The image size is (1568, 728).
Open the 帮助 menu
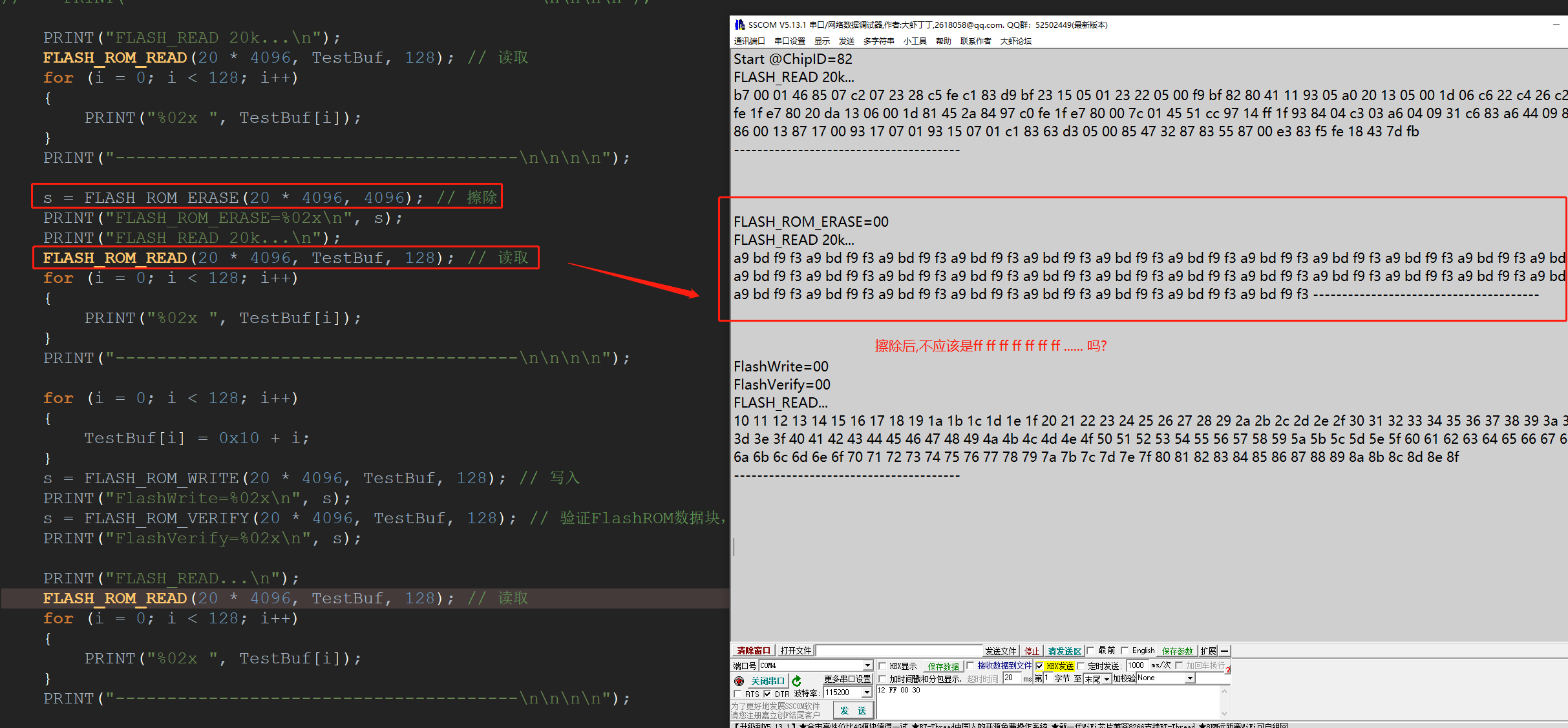pos(944,41)
